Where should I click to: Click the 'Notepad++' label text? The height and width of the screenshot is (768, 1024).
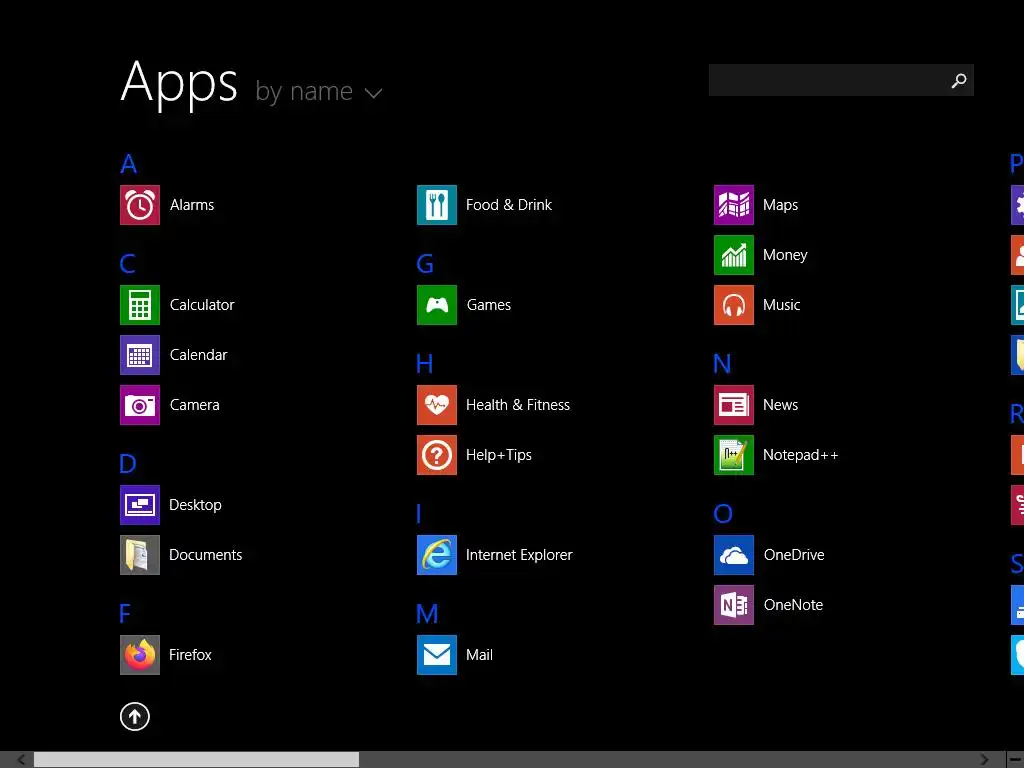(801, 455)
